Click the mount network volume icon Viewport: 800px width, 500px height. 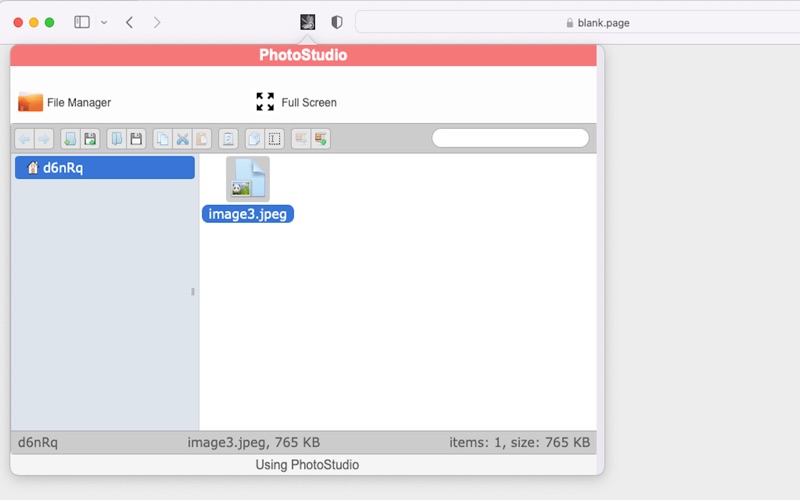coord(320,139)
